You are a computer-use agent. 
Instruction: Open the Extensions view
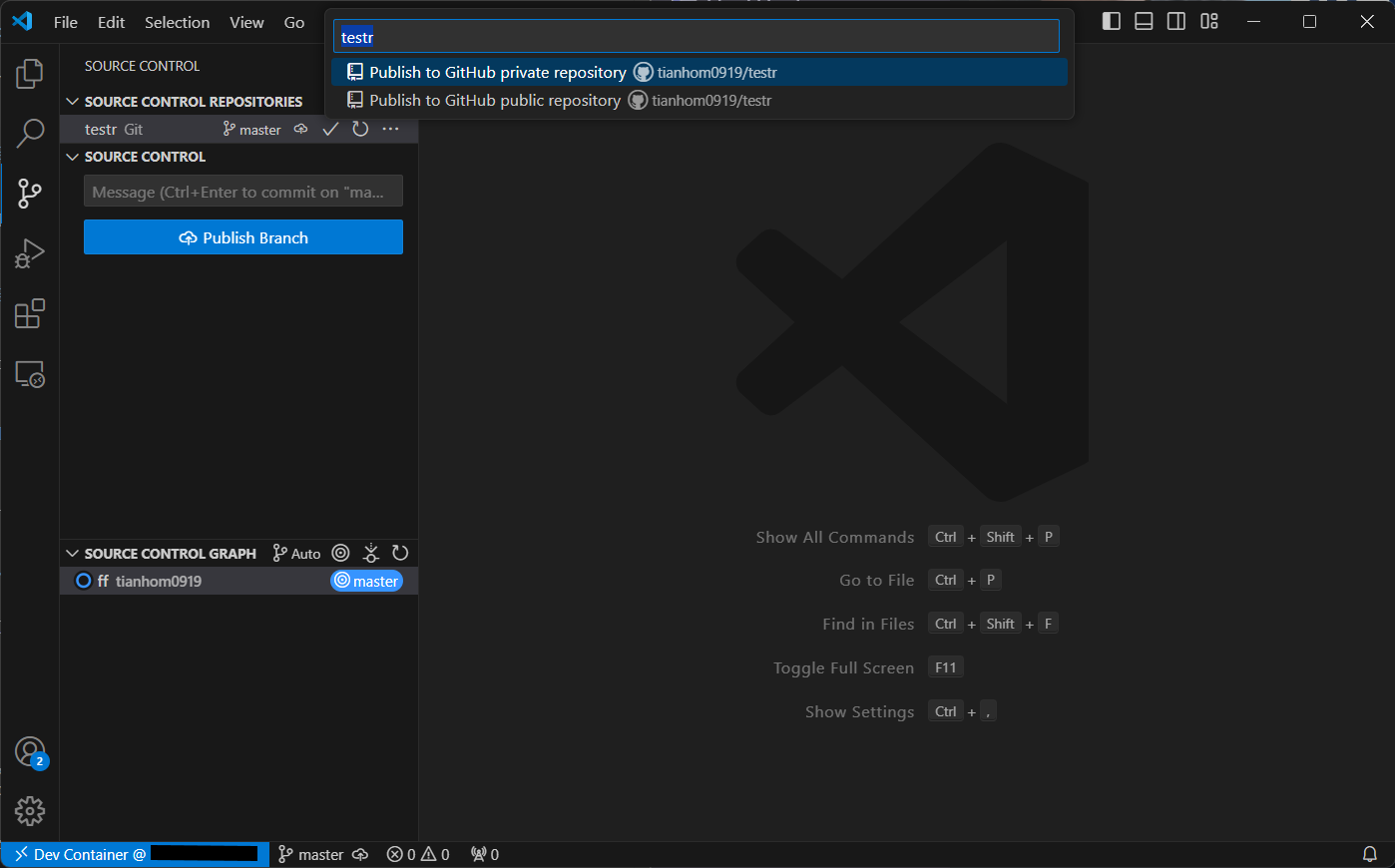coord(30,313)
